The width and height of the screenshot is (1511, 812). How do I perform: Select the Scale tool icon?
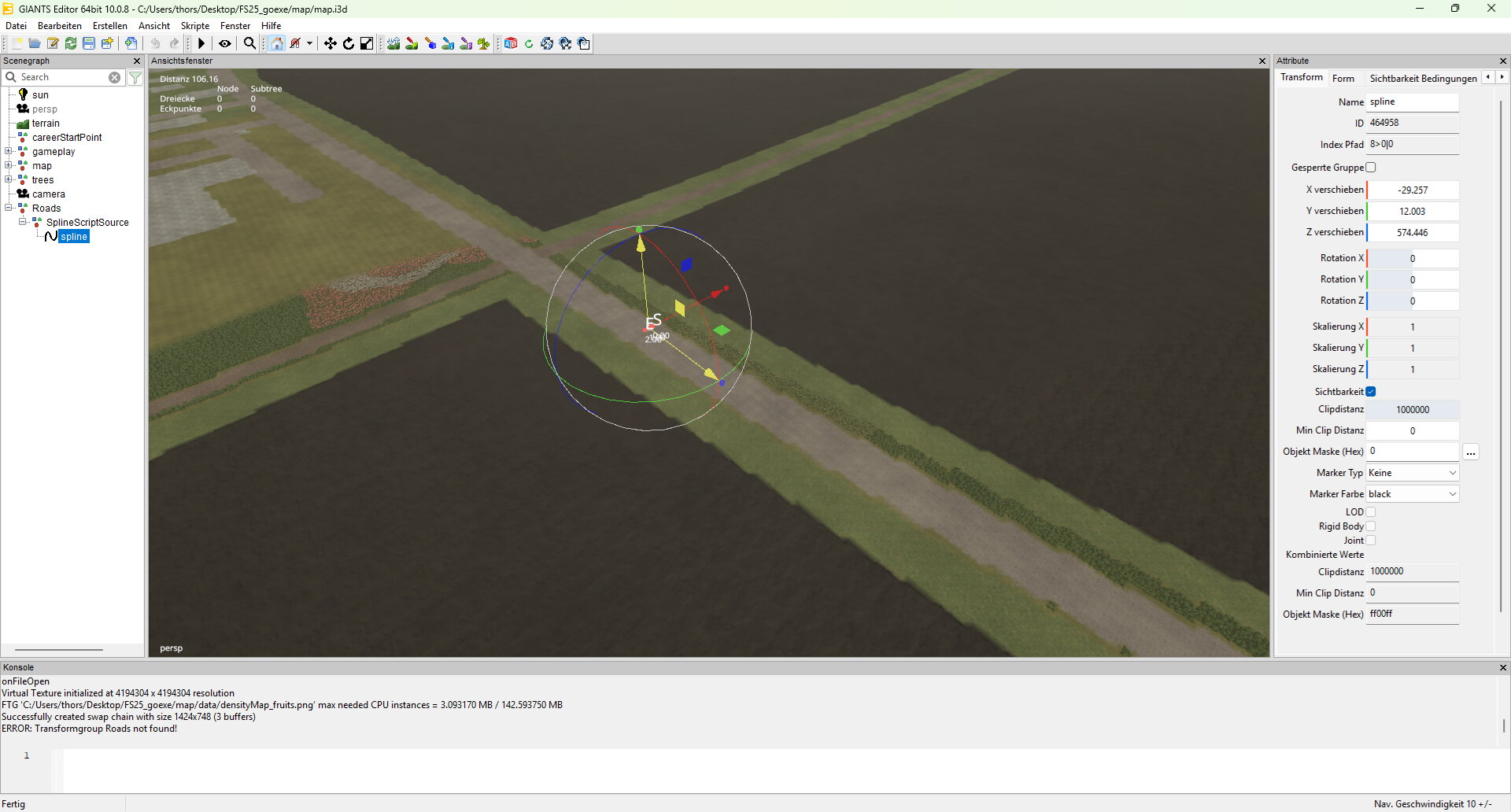[367, 44]
